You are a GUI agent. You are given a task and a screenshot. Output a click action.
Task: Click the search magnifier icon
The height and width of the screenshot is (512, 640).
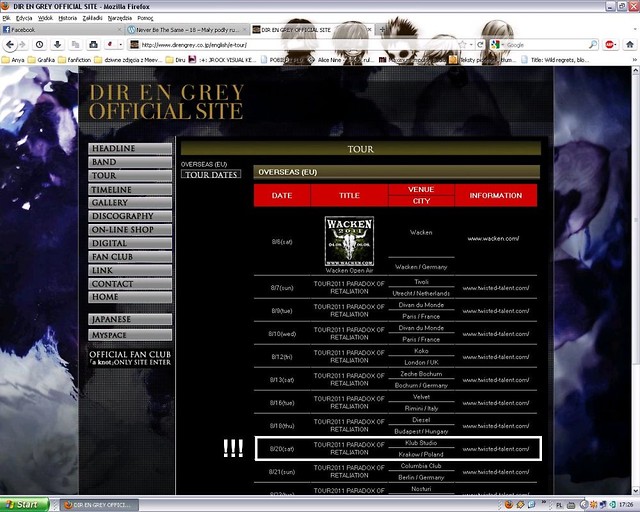point(593,45)
